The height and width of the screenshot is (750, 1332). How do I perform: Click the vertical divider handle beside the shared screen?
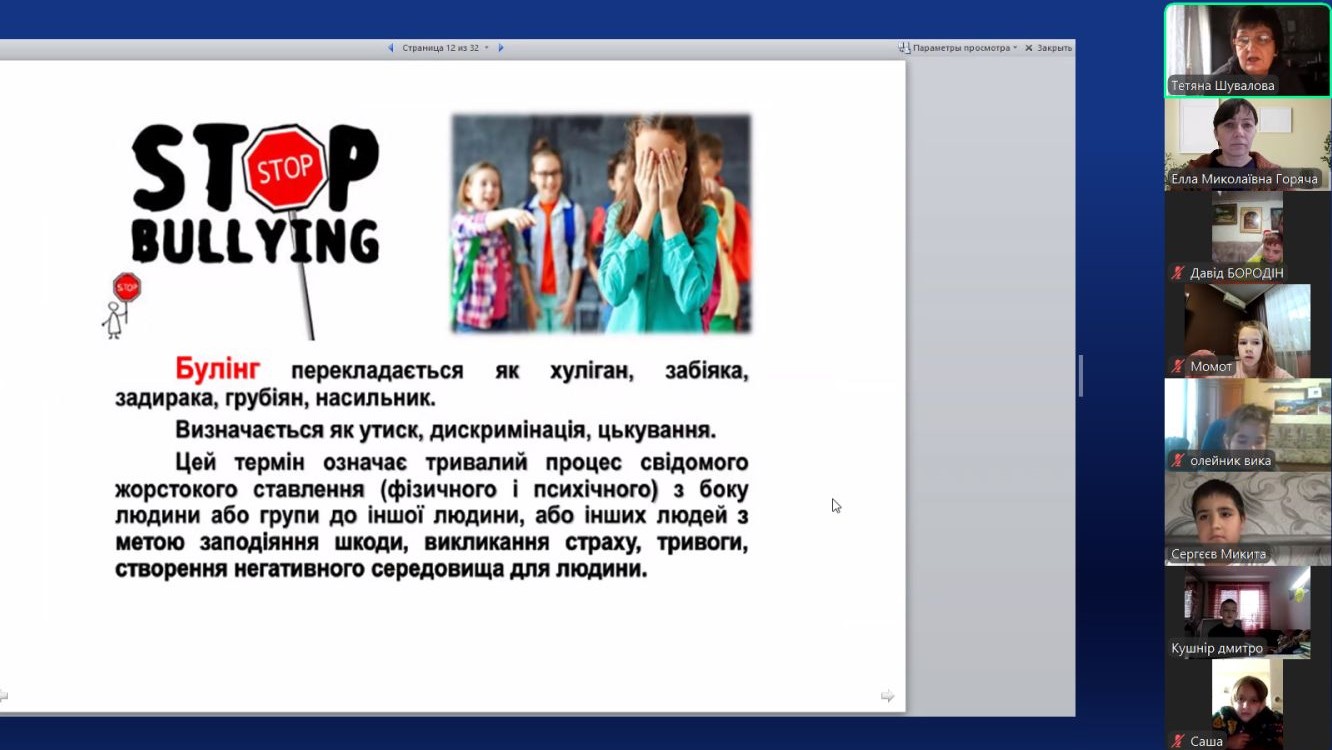click(1081, 376)
